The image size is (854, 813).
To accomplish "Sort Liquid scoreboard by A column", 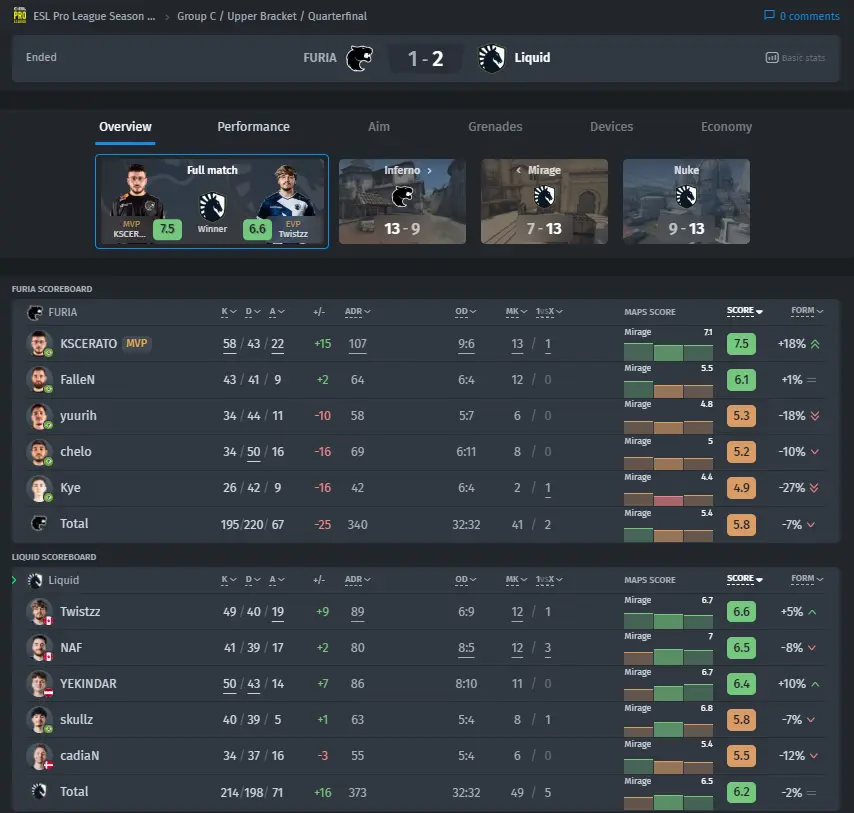I will [277, 579].
